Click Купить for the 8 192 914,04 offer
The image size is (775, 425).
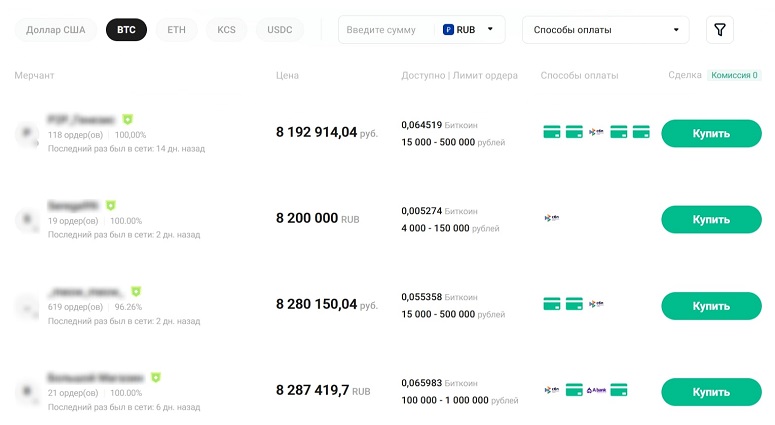coord(711,133)
